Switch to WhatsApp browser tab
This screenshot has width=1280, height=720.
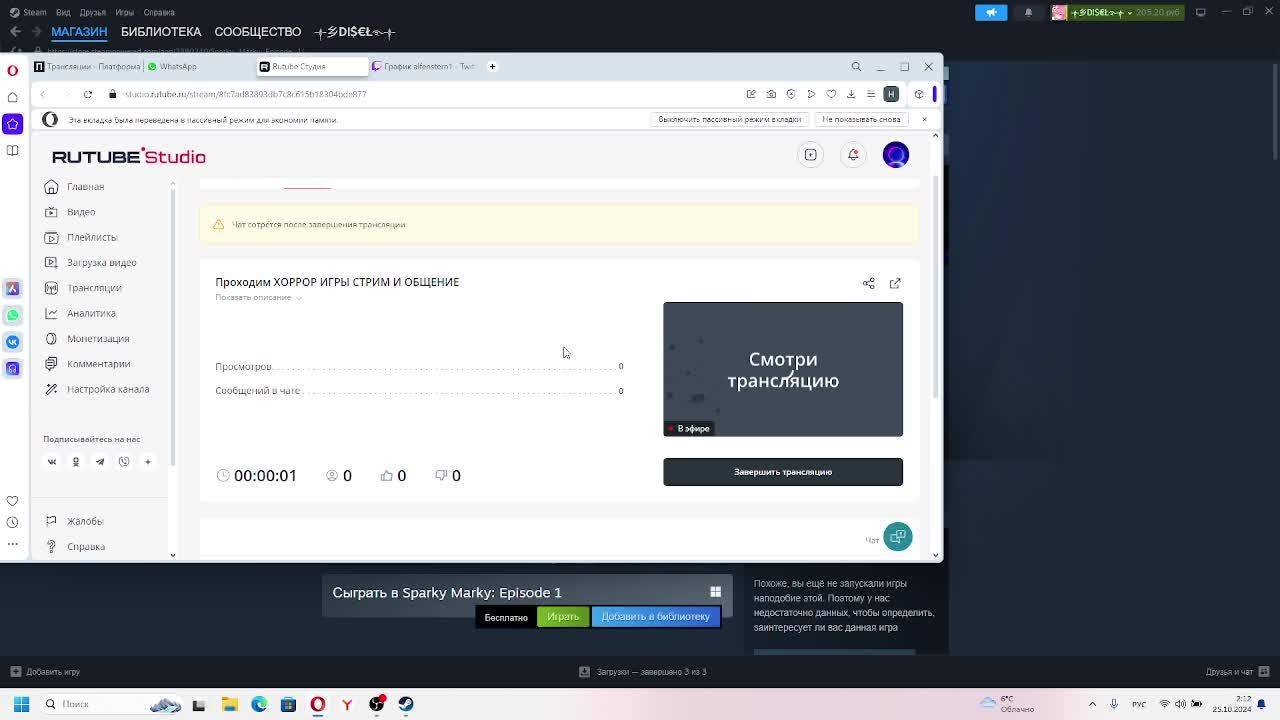(200, 67)
